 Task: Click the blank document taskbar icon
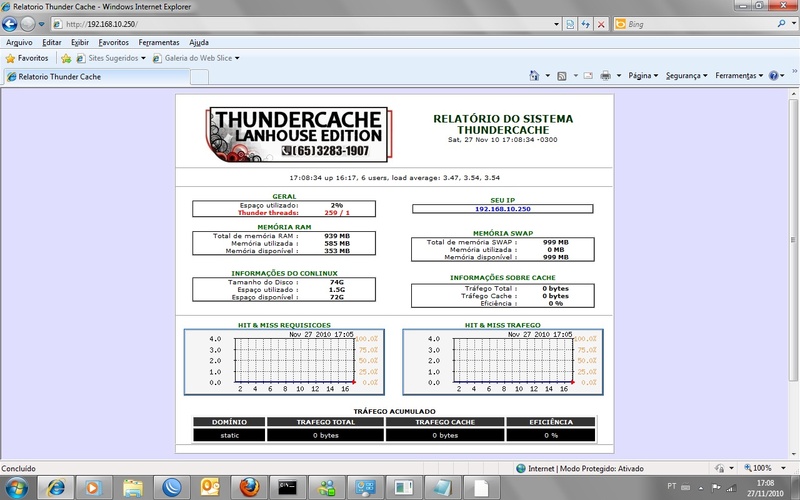click(481, 488)
